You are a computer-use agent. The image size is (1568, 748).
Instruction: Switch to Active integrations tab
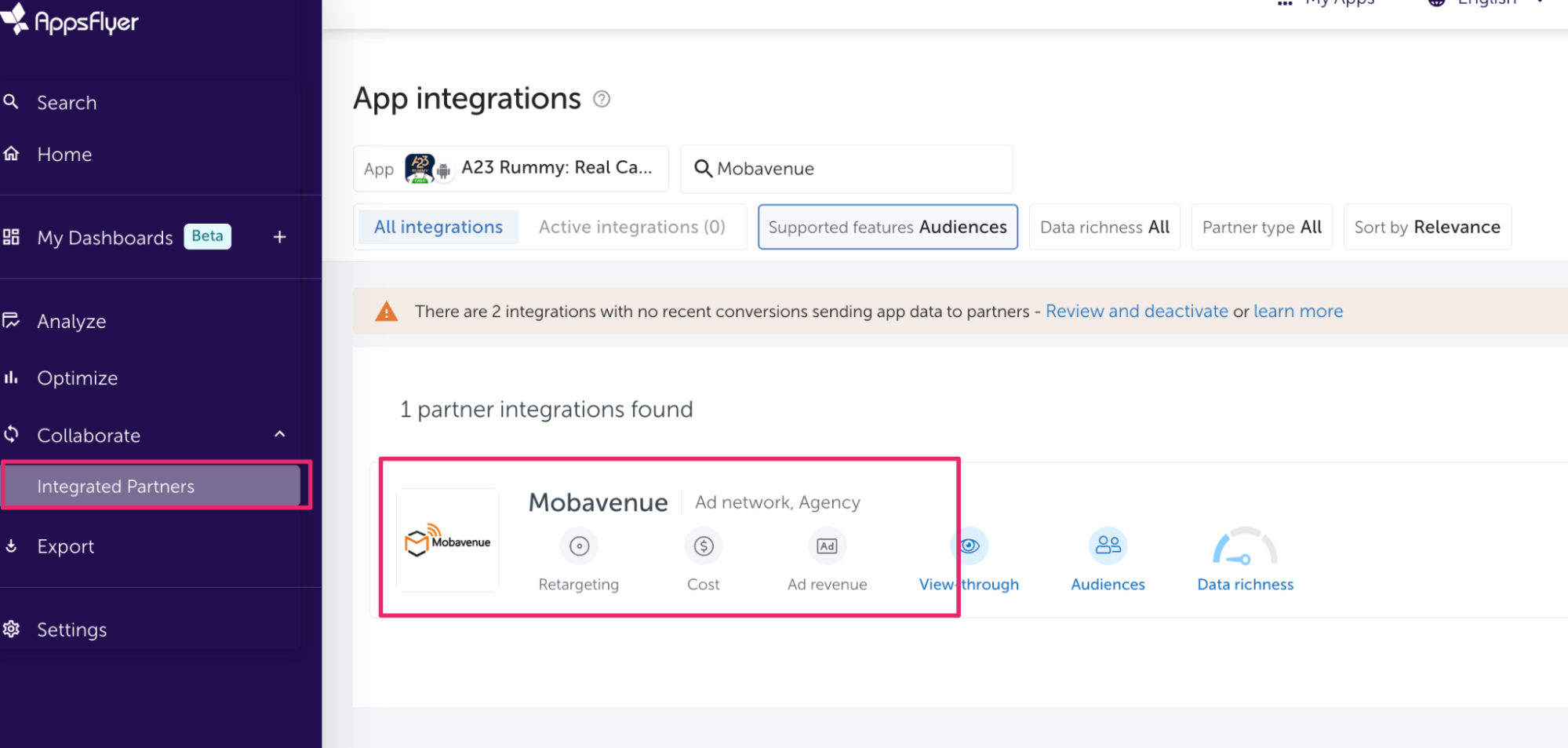click(631, 228)
